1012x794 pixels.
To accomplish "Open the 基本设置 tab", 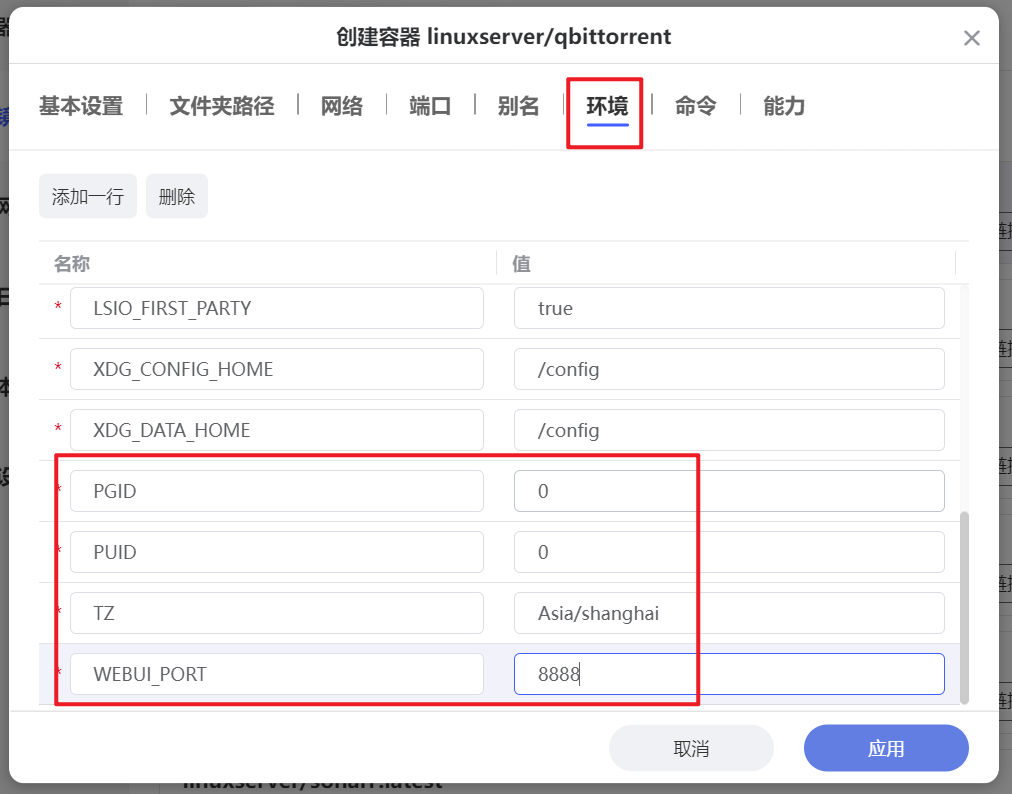I will click(x=81, y=106).
